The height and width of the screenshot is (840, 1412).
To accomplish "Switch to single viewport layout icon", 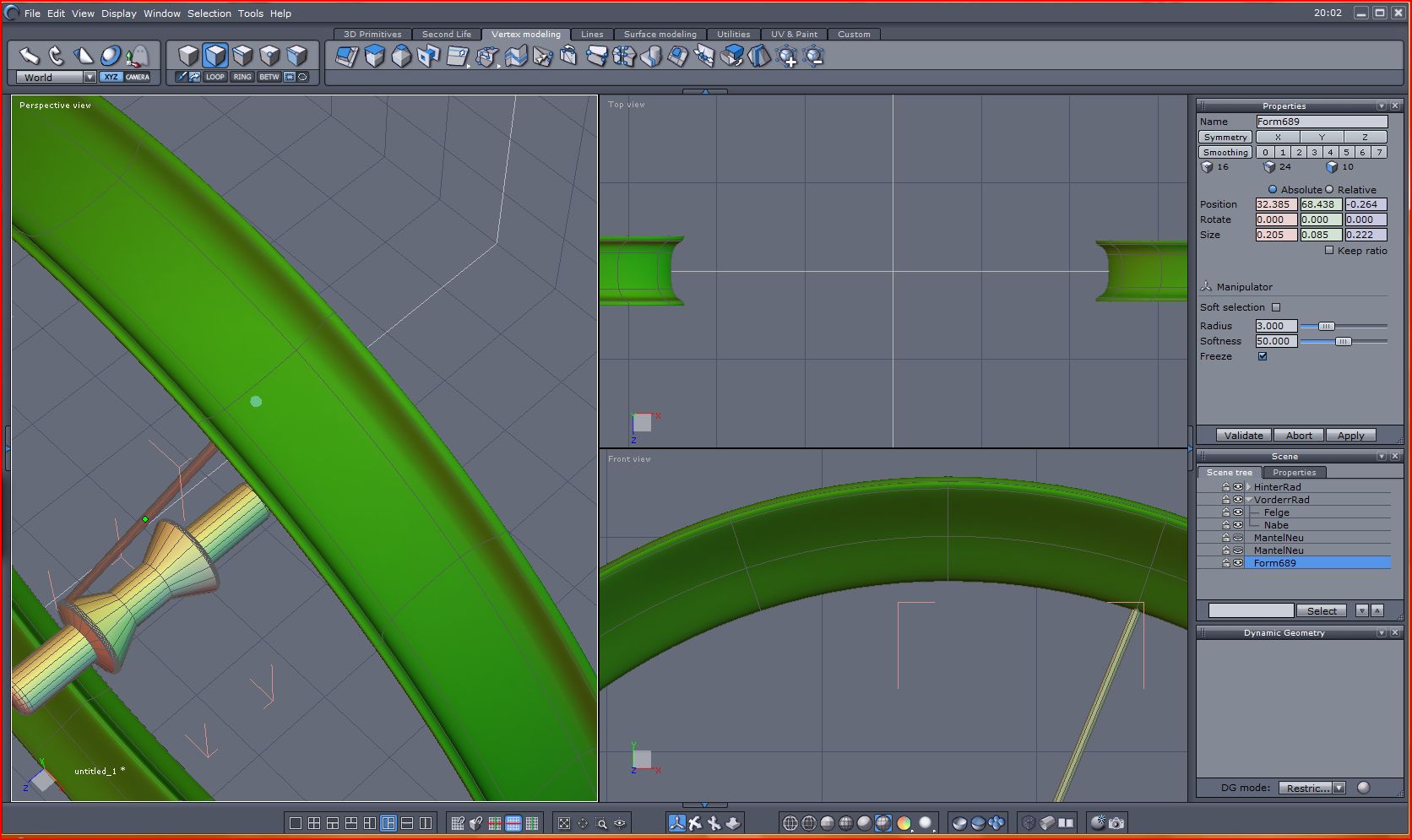I will [x=295, y=823].
